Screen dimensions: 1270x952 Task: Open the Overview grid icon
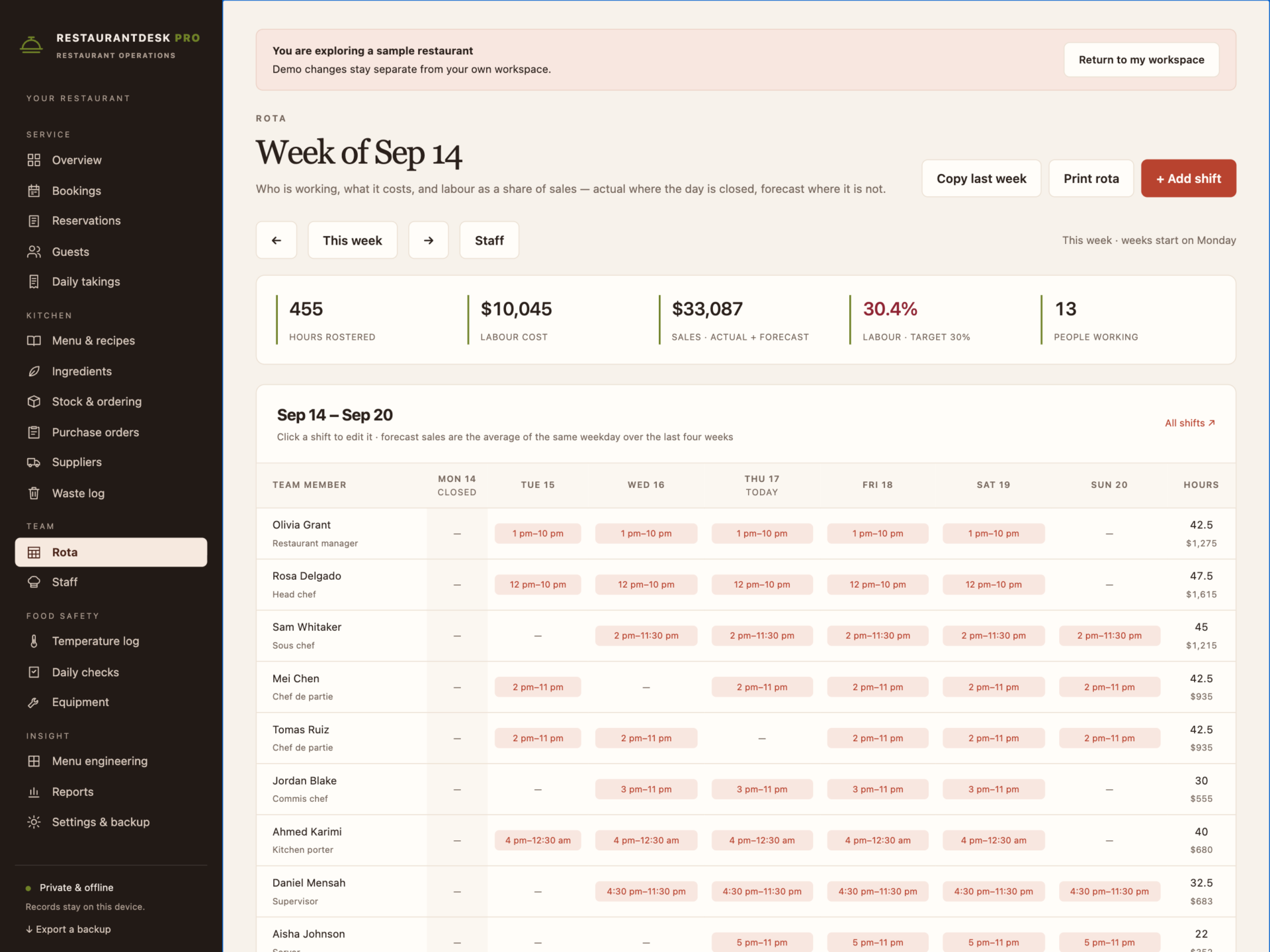34,160
